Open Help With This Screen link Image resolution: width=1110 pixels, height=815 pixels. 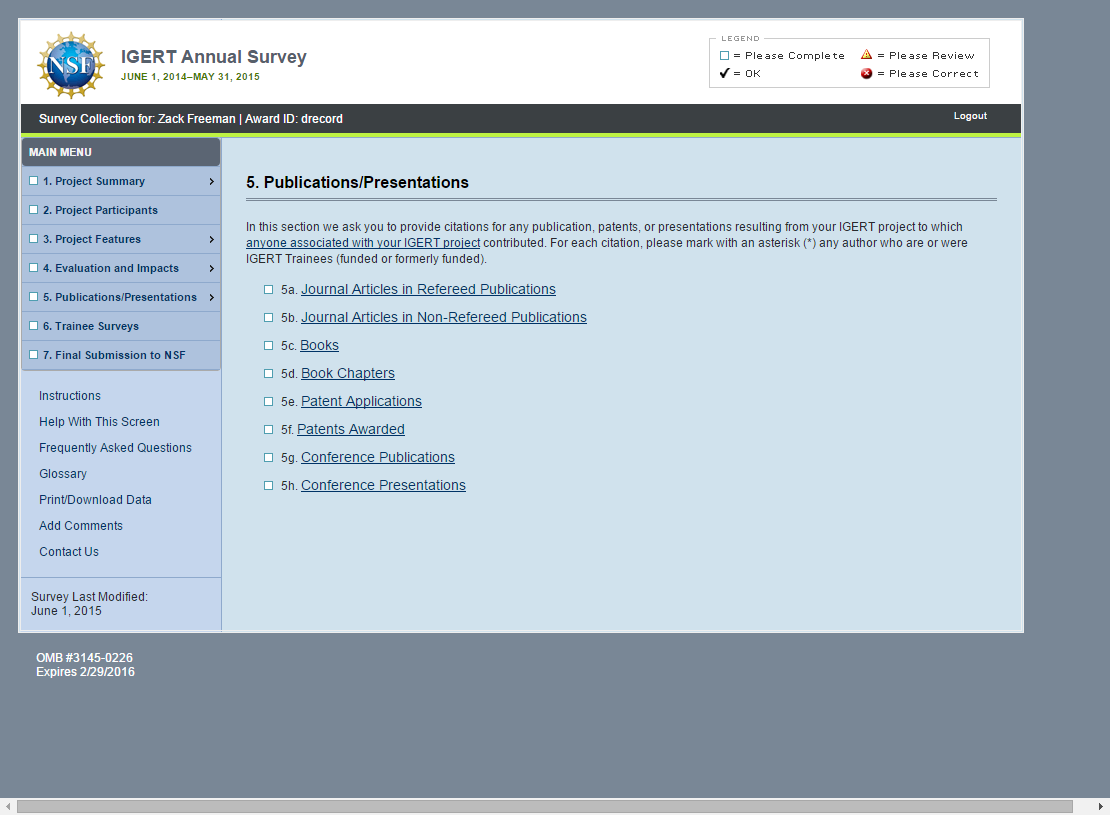point(99,422)
